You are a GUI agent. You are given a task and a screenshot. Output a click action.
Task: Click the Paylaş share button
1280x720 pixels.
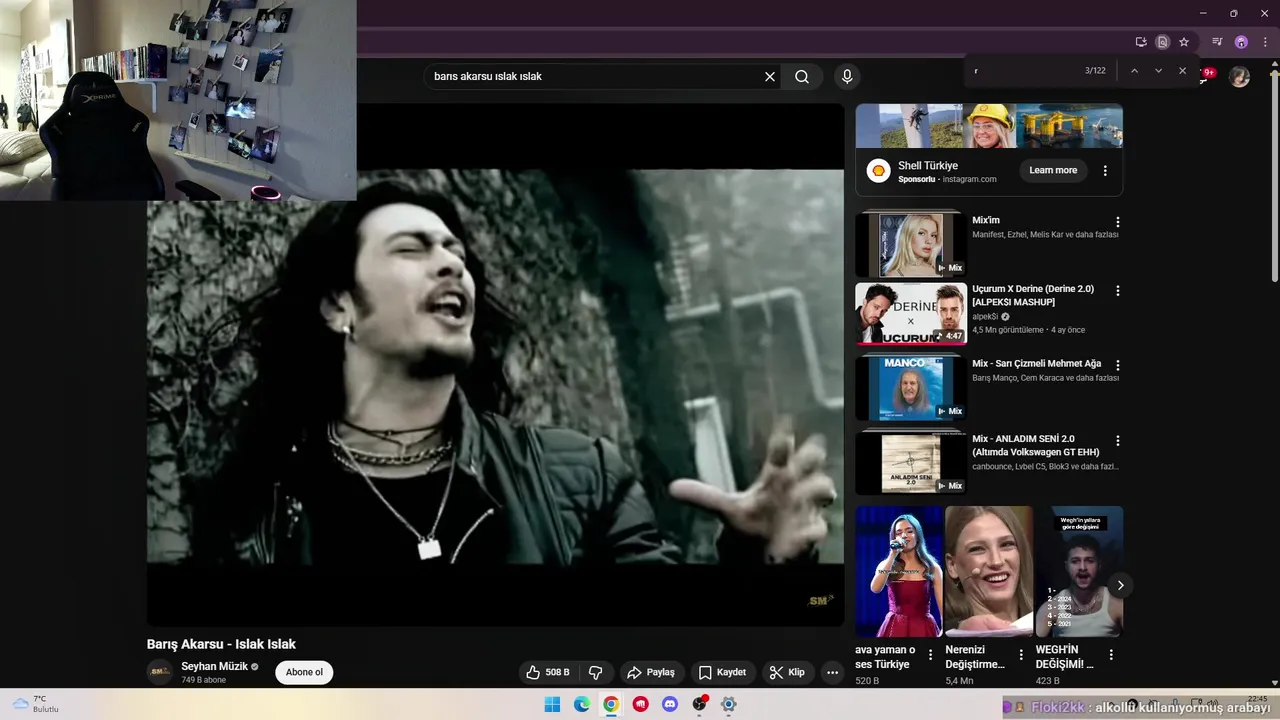pos(652,673)
